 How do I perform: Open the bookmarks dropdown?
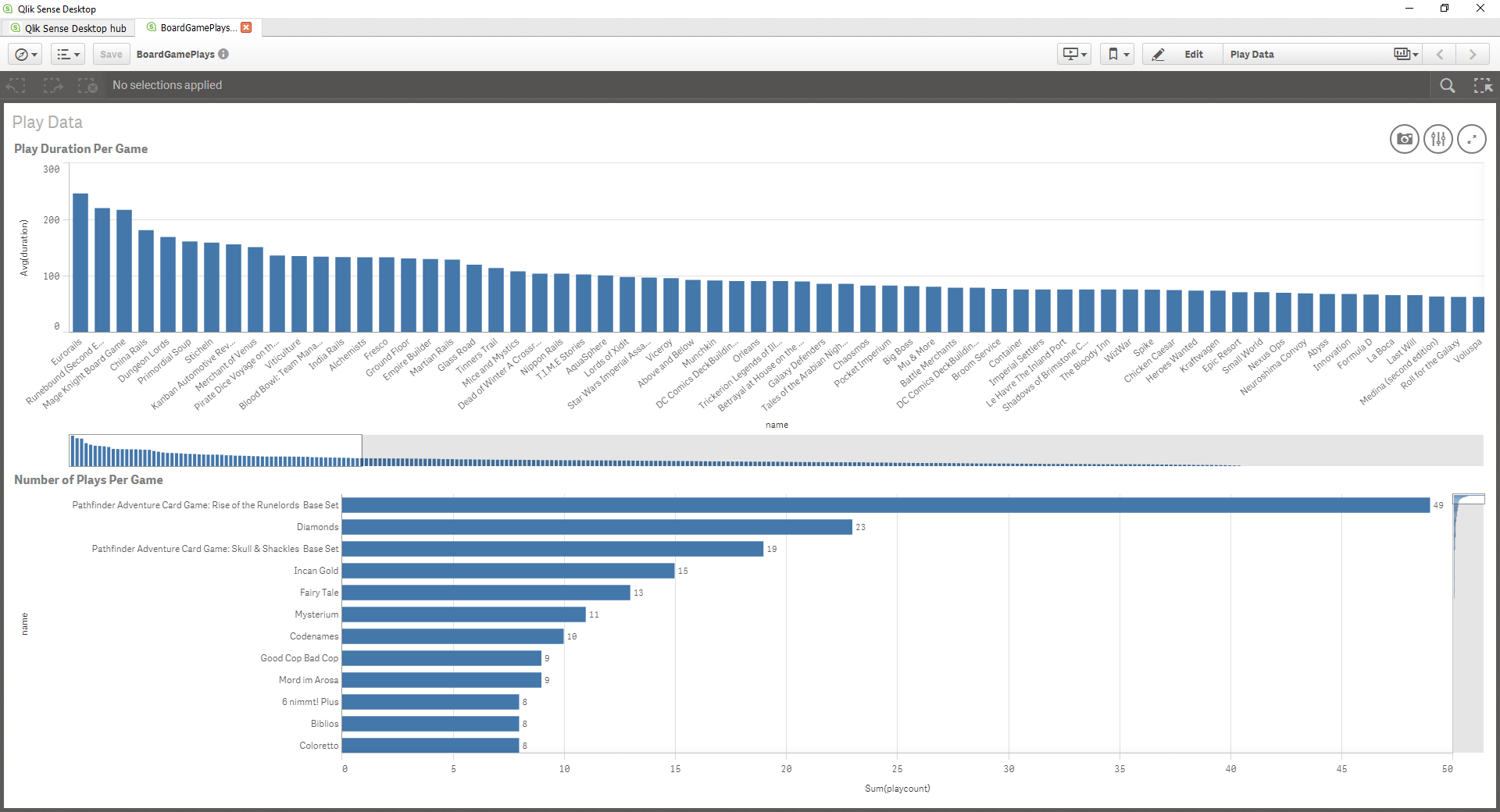[1117, 54]
